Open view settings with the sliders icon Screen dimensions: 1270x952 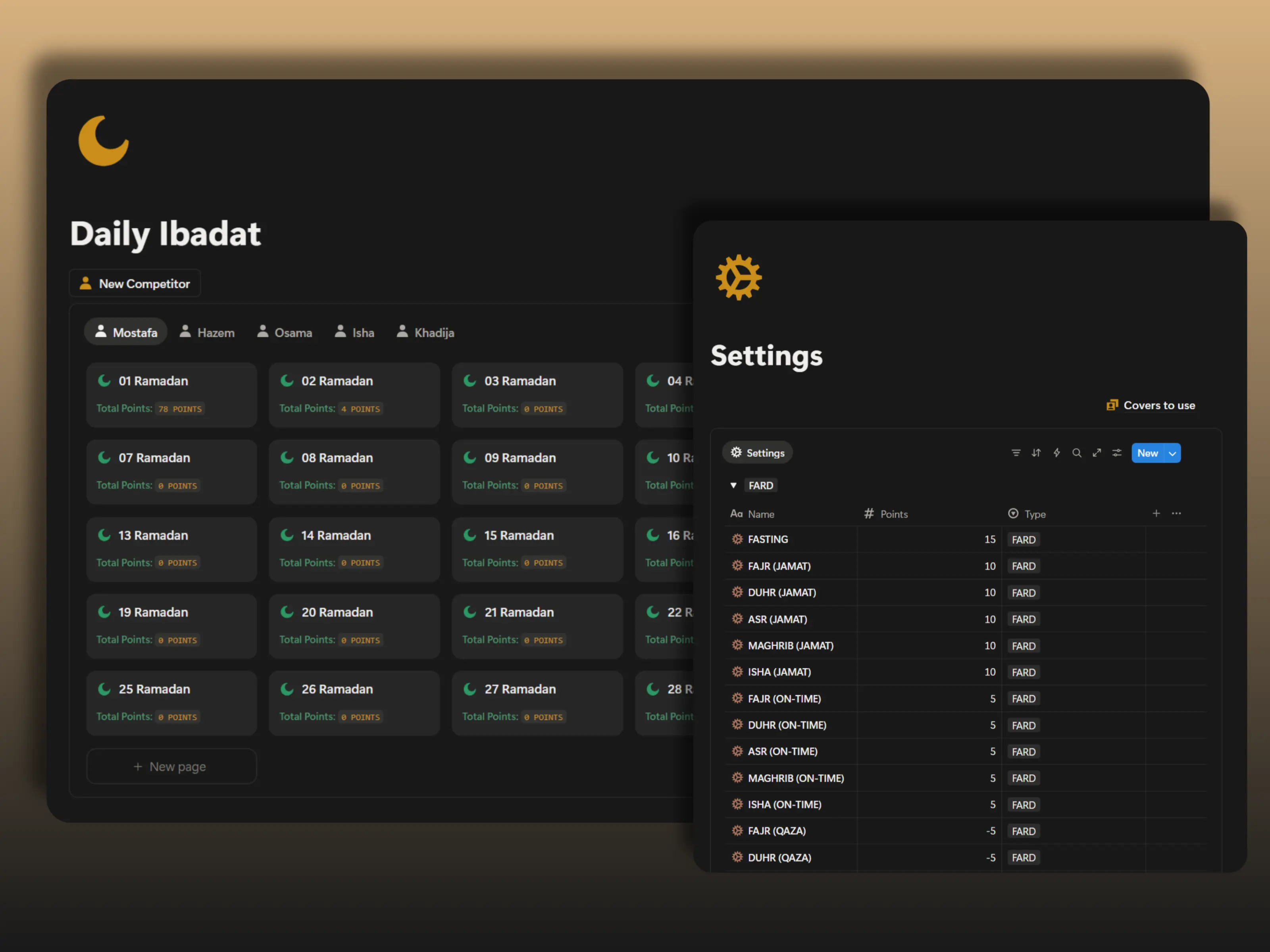[1117, 453]
